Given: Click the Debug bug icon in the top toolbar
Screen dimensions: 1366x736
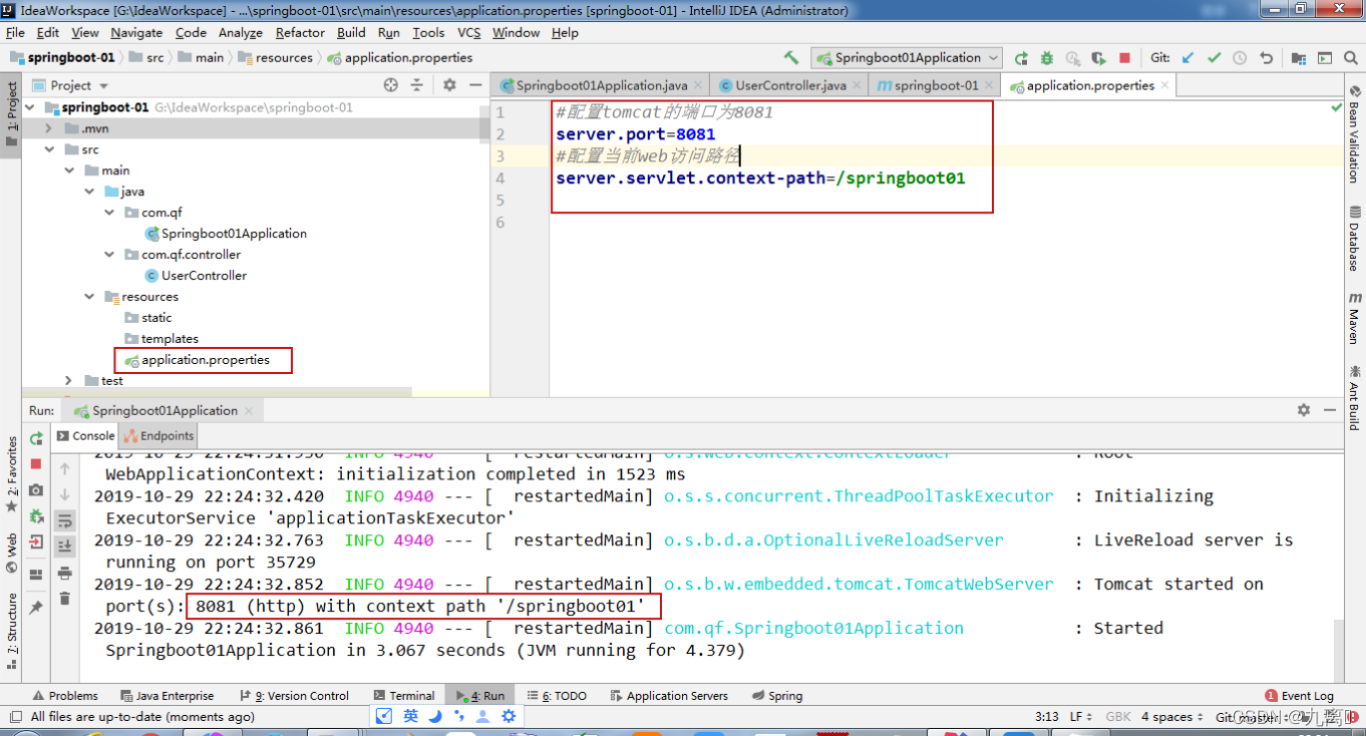Looking at the screenshot, I should 1047,58.
